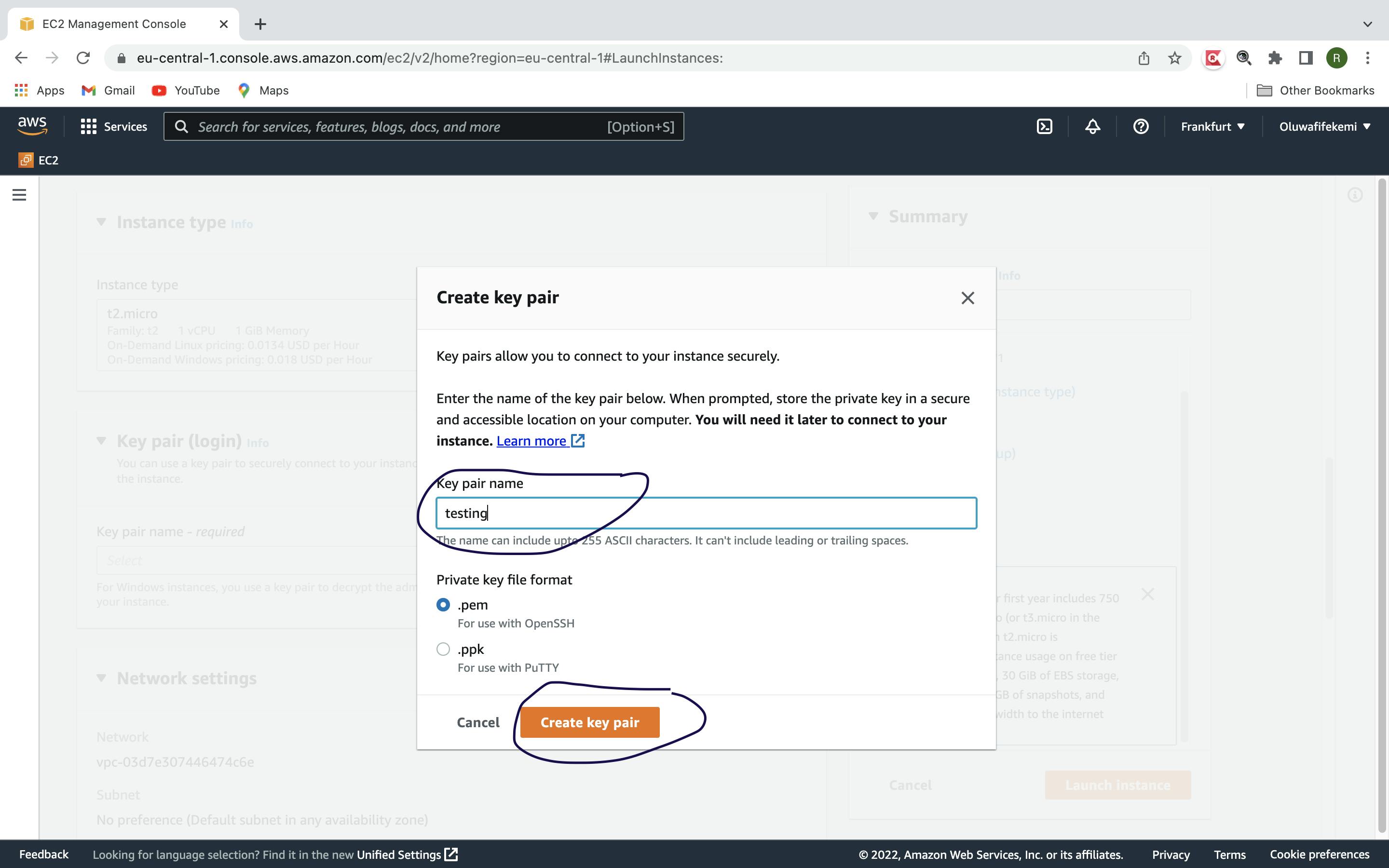
Task: Click the EC2 service tab label
Action: point(48,159)
